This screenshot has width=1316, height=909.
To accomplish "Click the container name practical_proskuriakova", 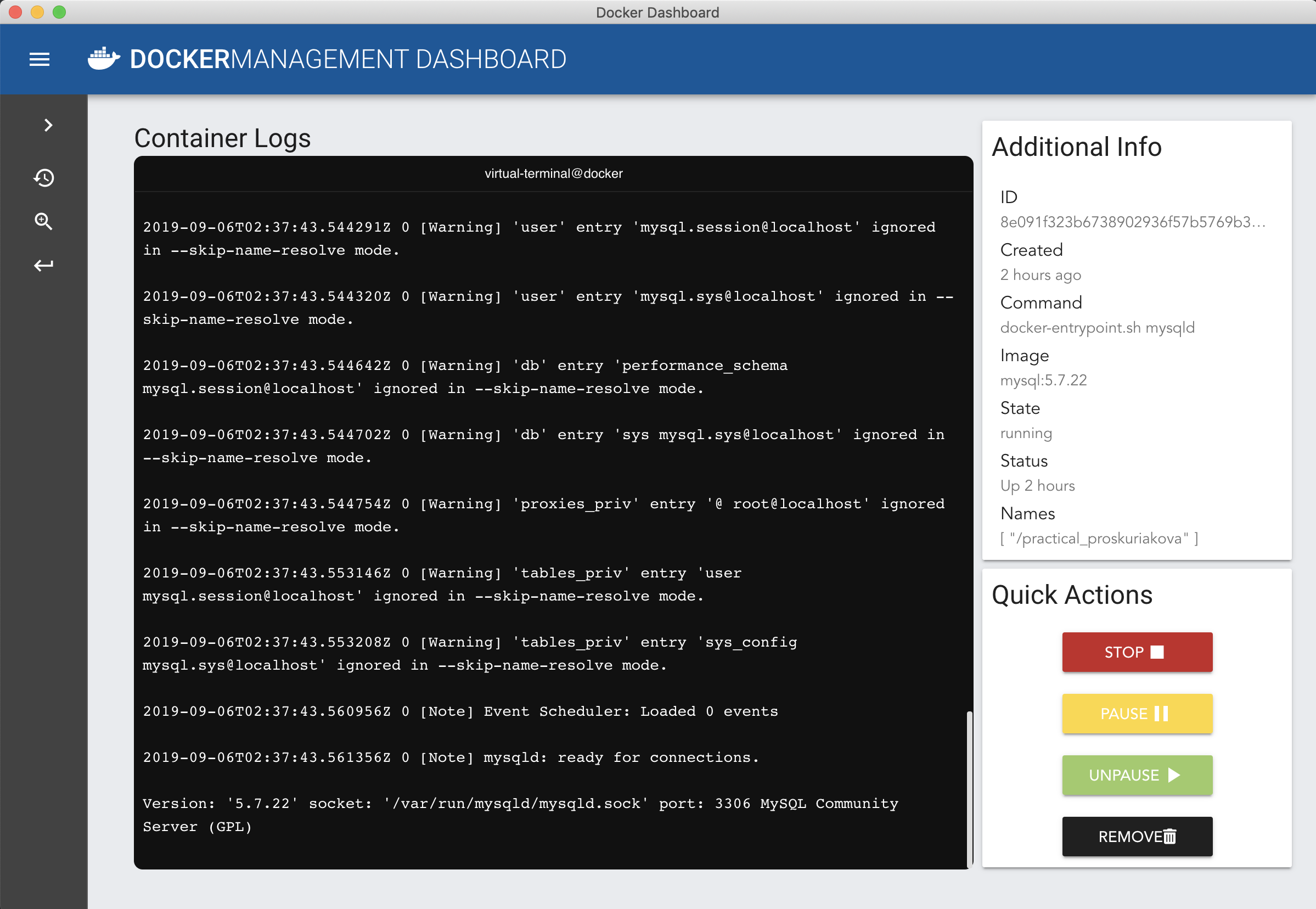I will coord(1099,539).
